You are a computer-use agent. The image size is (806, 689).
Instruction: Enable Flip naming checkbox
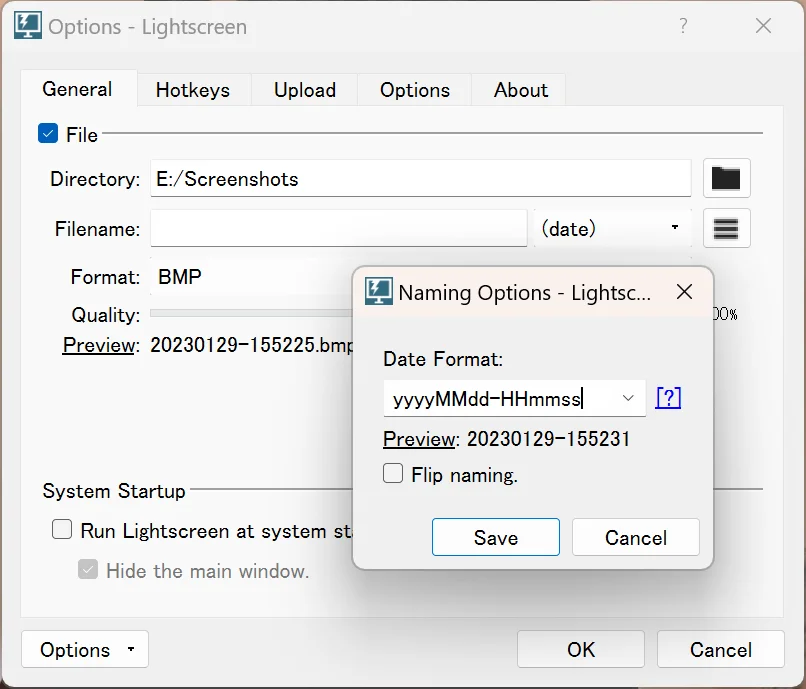(x=393, y=473)
